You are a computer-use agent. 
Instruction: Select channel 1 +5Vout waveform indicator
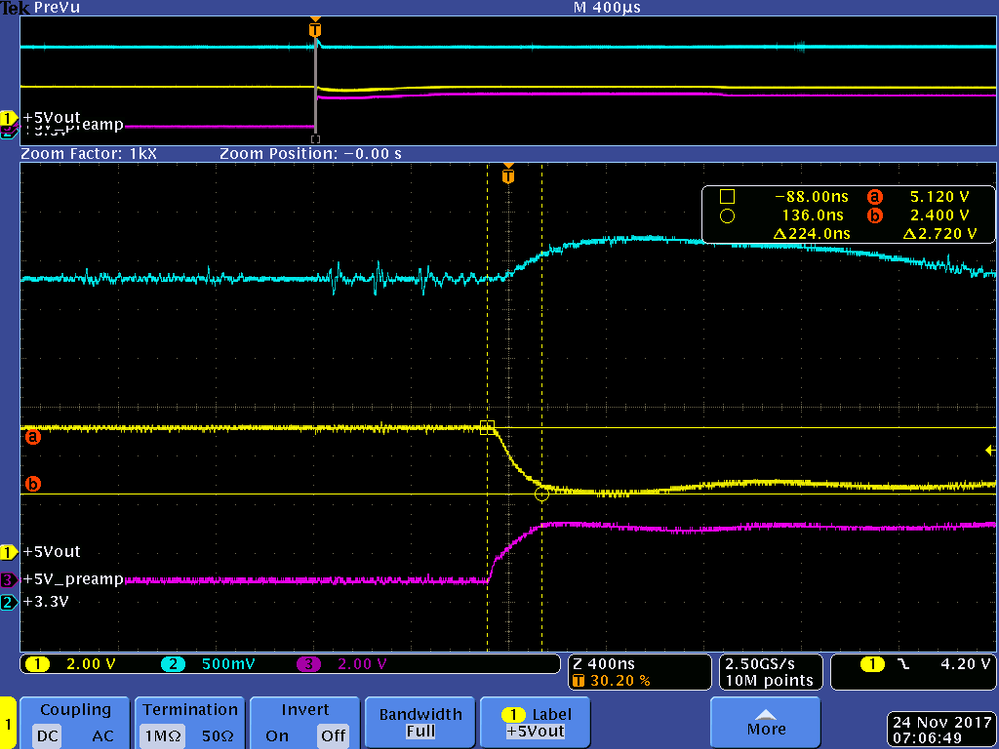pyautogui.click(x=8, y=552)
